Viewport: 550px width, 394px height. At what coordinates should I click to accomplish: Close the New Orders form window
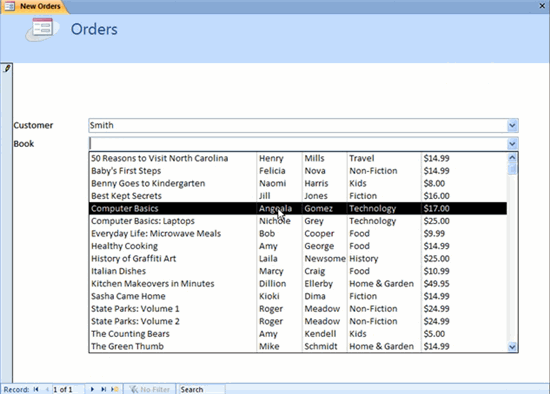pos(542,6)
